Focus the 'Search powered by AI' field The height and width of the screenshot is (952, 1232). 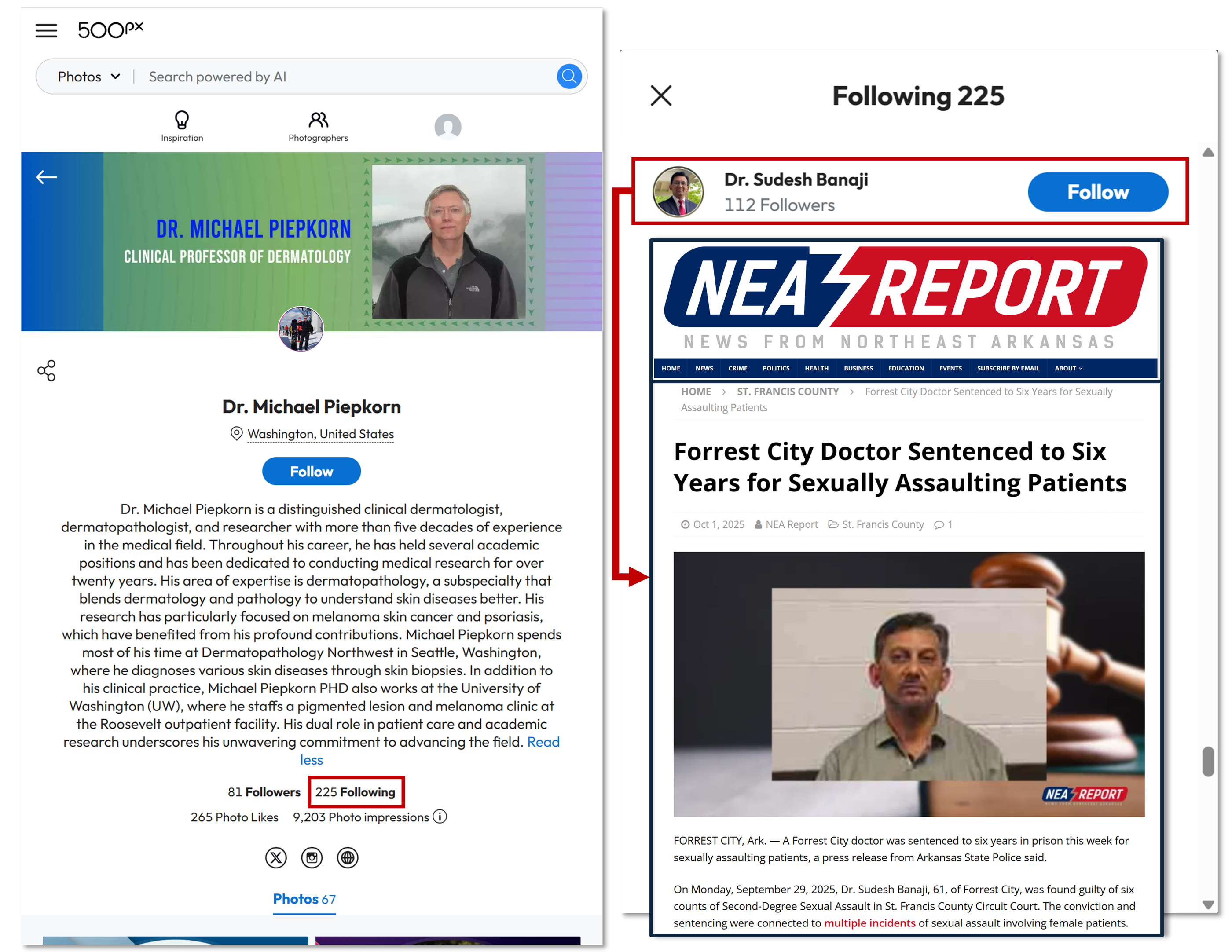[350, 77]
